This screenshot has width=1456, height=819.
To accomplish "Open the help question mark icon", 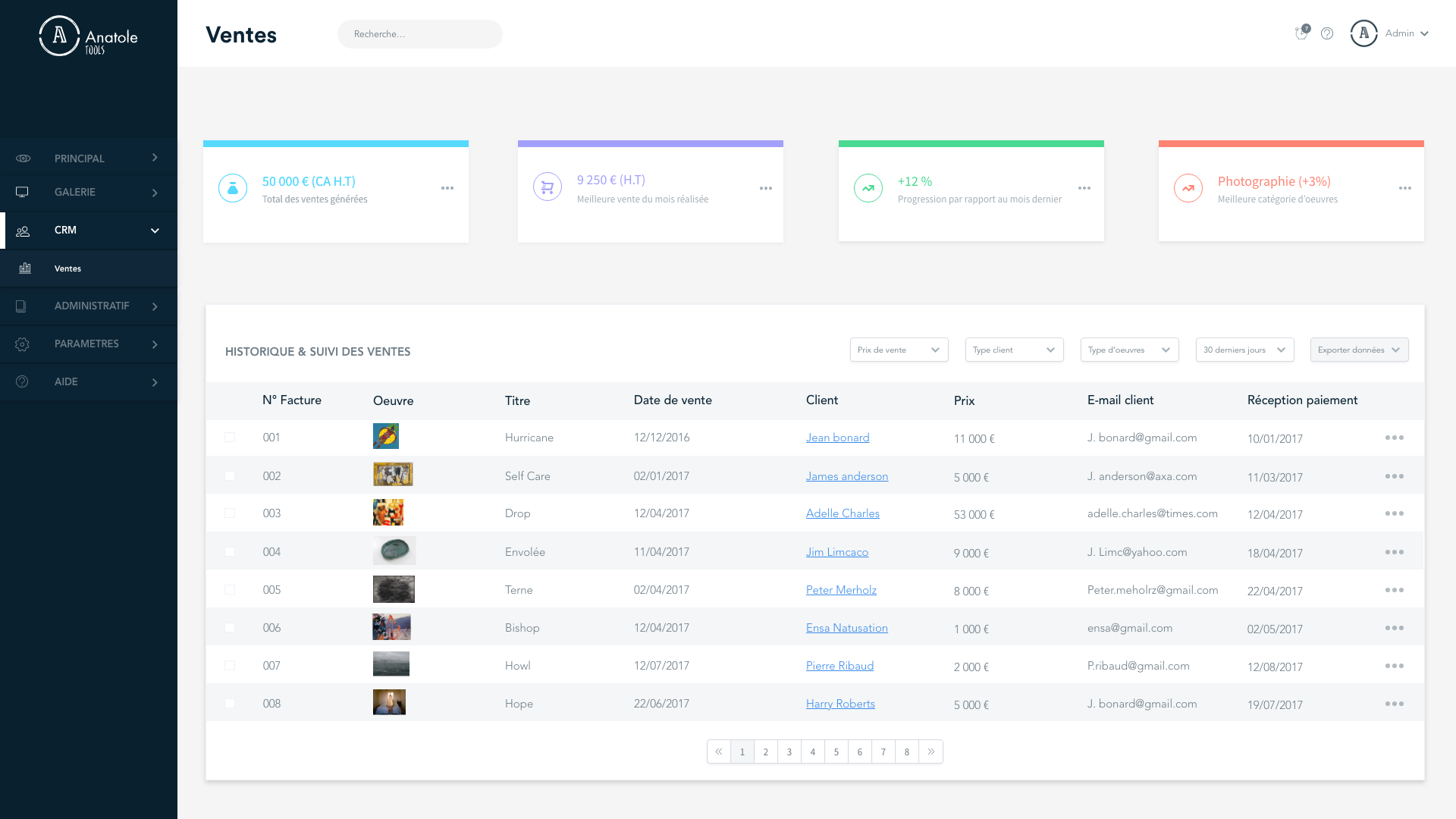I will 1327,33.
